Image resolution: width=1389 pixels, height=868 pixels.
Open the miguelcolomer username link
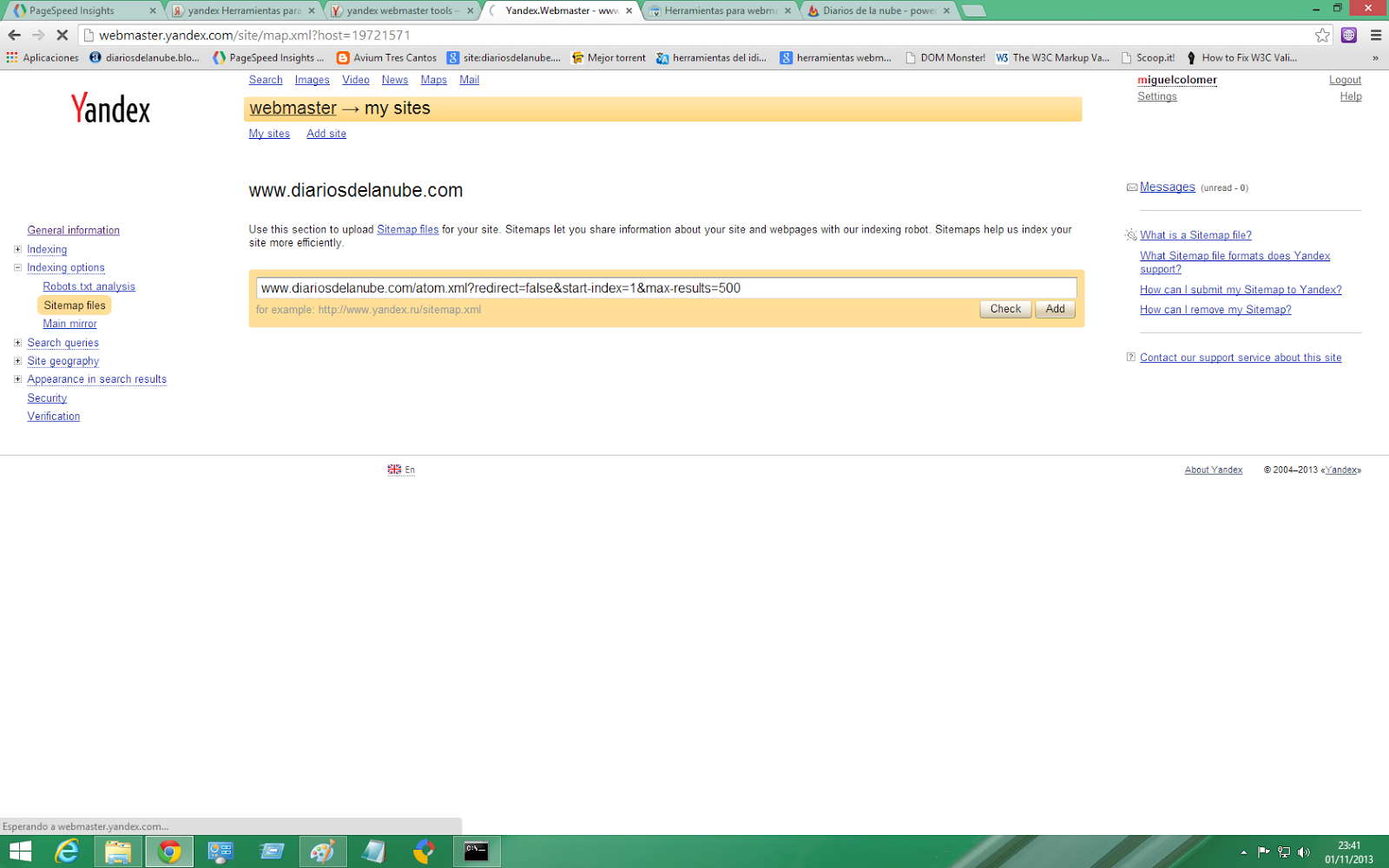click(x=1177, y=80)
